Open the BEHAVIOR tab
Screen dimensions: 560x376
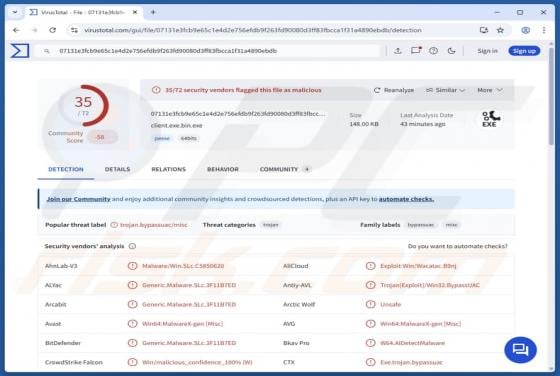click(x=223, y=169)
